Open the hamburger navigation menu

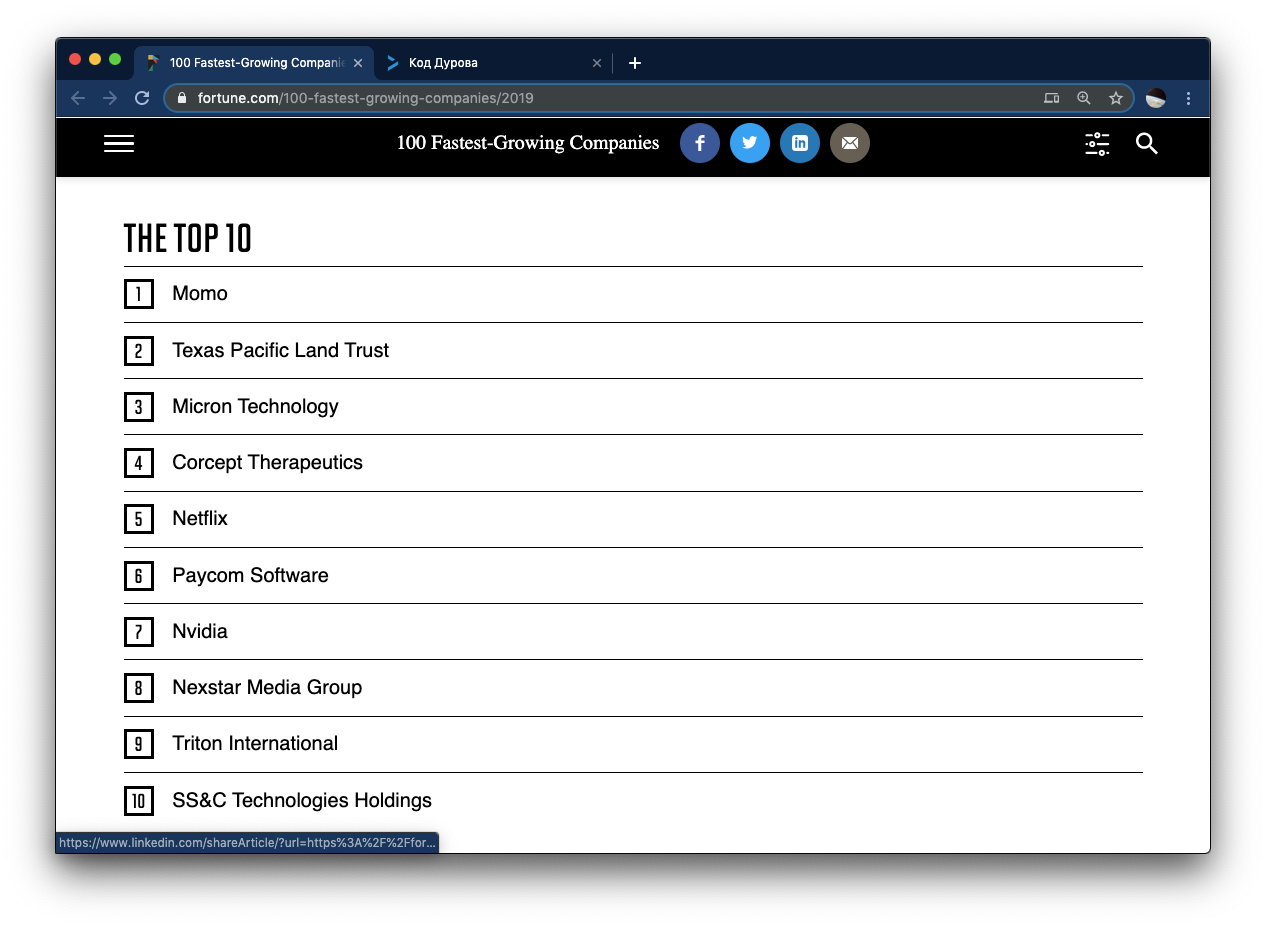(x=119, y=144)
